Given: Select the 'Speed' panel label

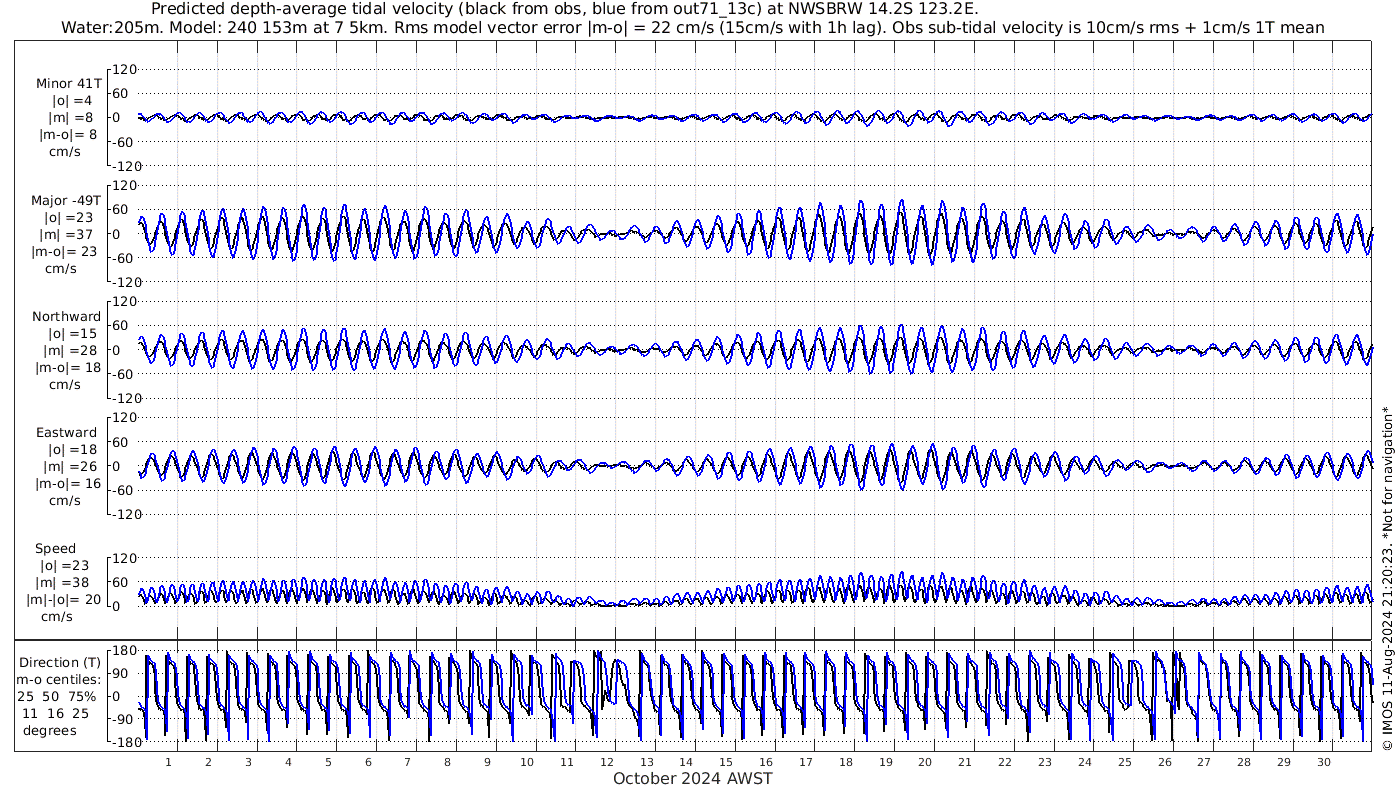Looking at the screenshot, I should click(x=55, y=550).
